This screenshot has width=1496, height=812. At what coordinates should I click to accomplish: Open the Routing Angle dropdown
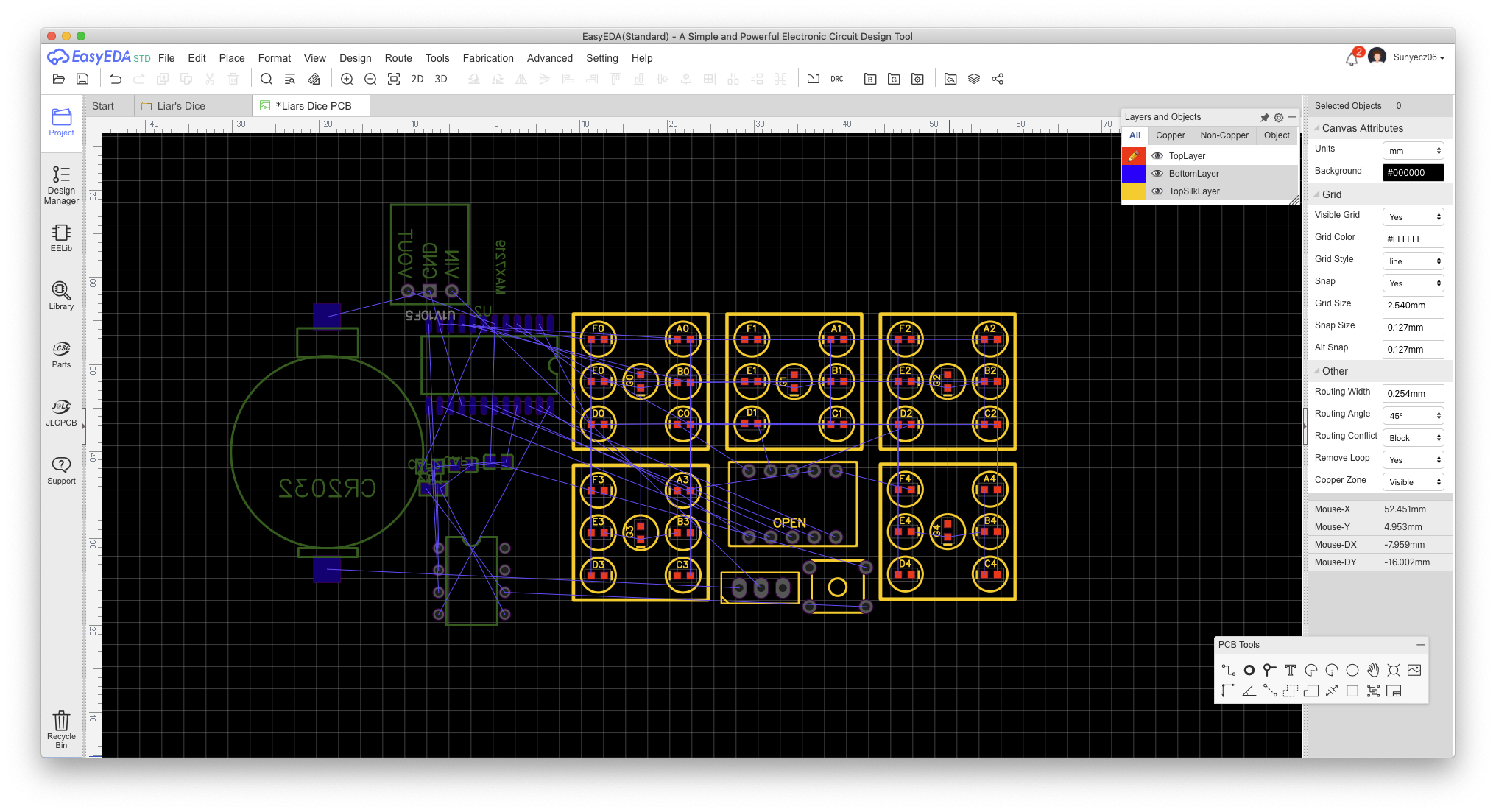[x=1413, y=416]
